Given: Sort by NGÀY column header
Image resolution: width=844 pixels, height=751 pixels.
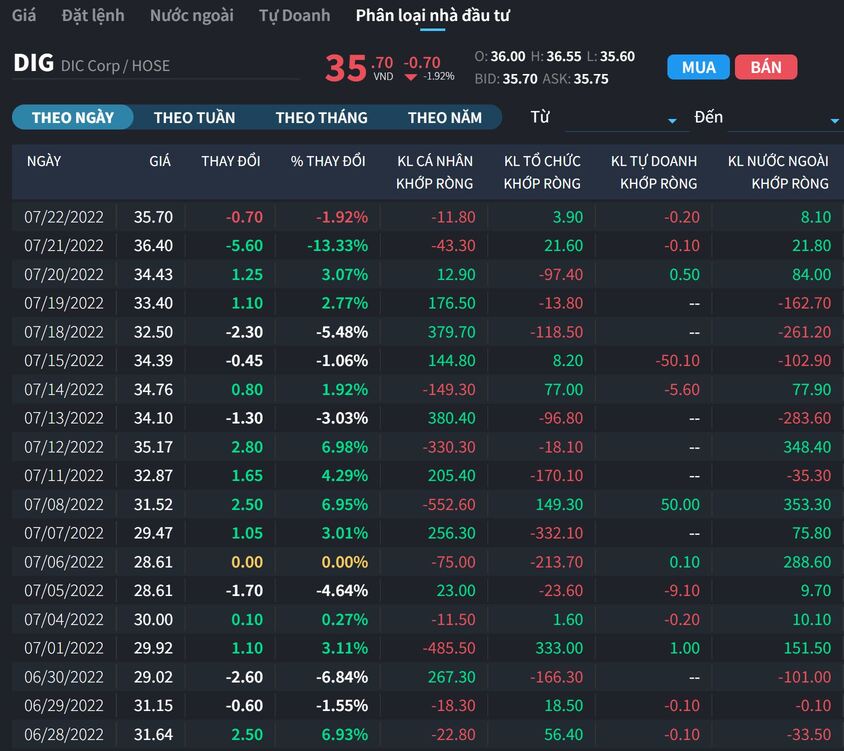Looking at the screenshot, I should pyautogui.click(x=44, y=161).
